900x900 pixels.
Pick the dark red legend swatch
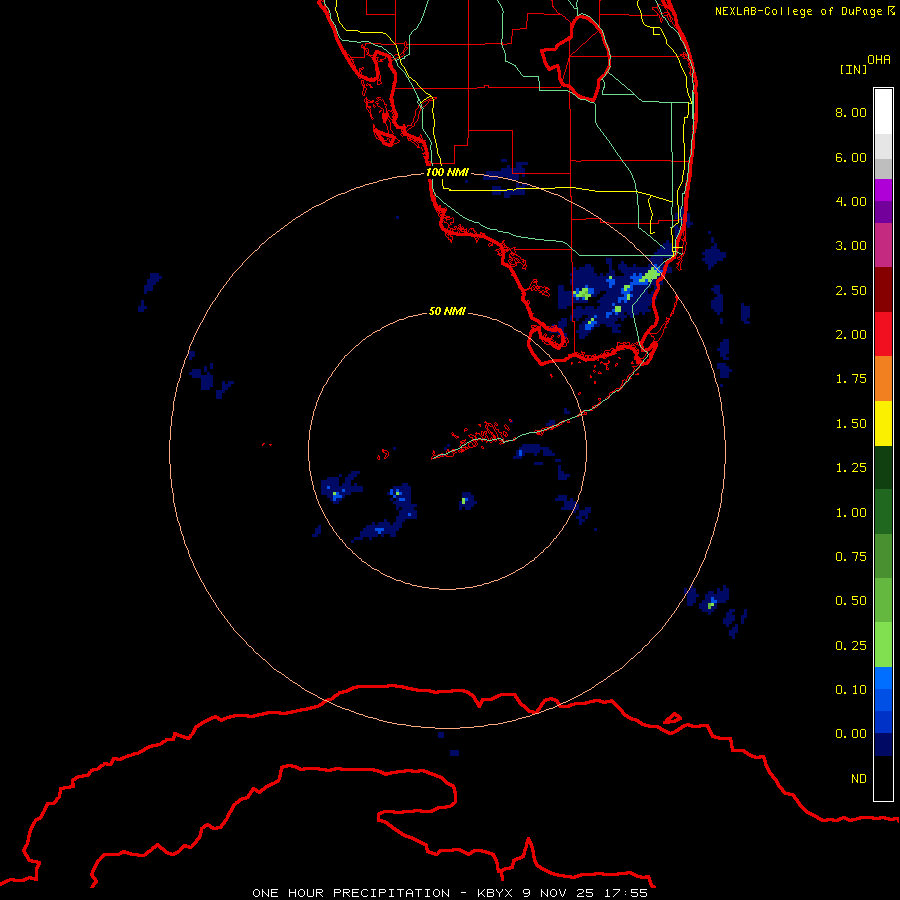(883, 290)
